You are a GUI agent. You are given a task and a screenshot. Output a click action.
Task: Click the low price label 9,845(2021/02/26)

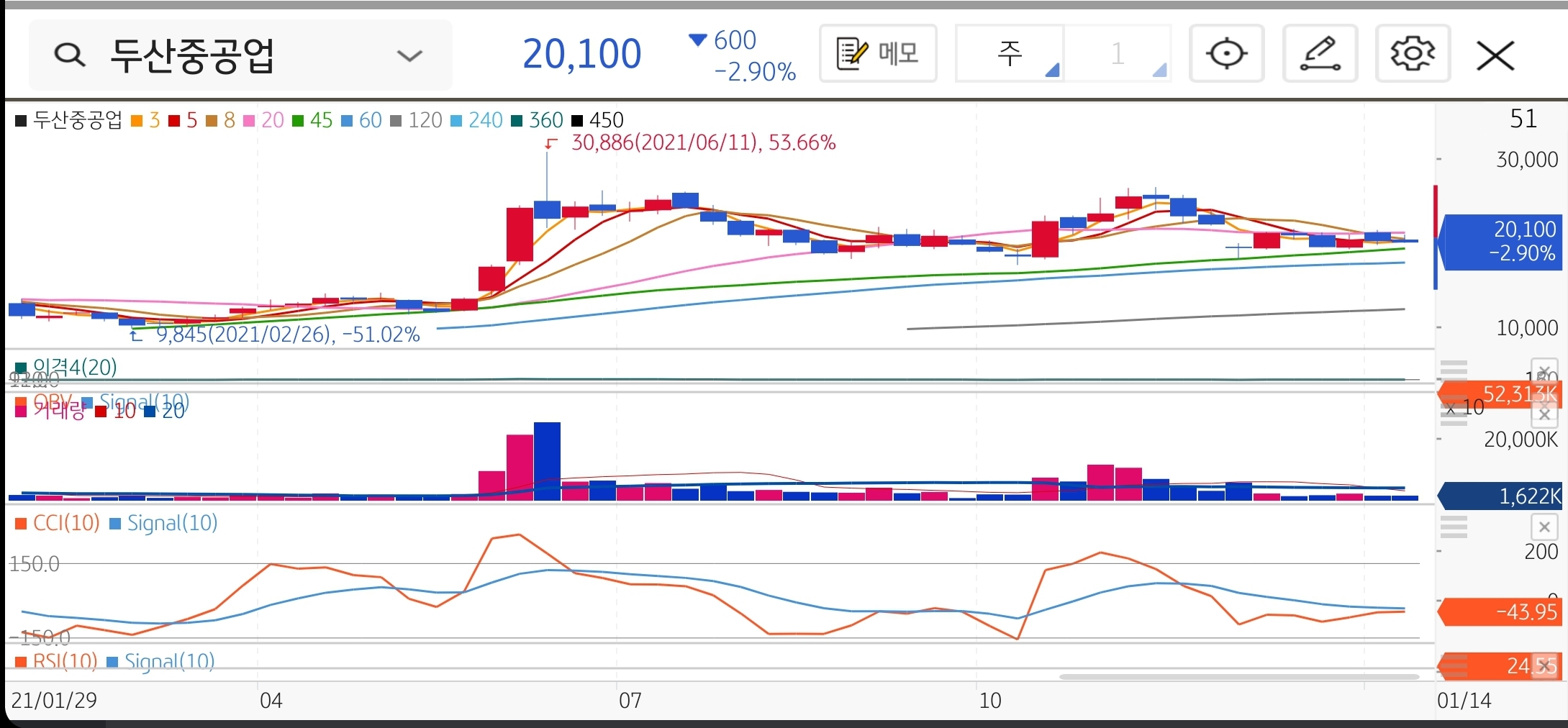click(x=288, y=335)
